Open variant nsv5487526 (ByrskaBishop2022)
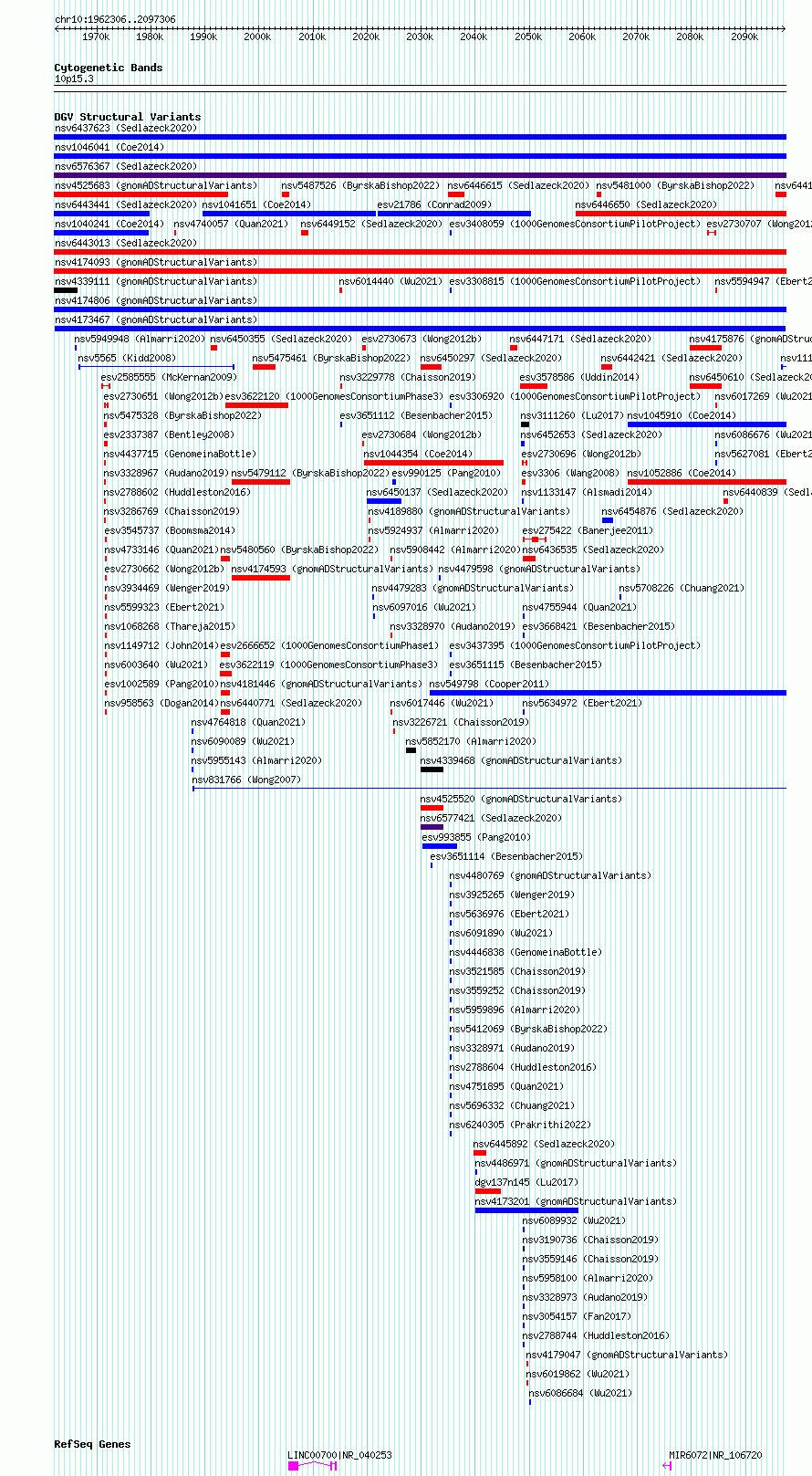Viewport: 812px width, 1476px height. [360, 186]
